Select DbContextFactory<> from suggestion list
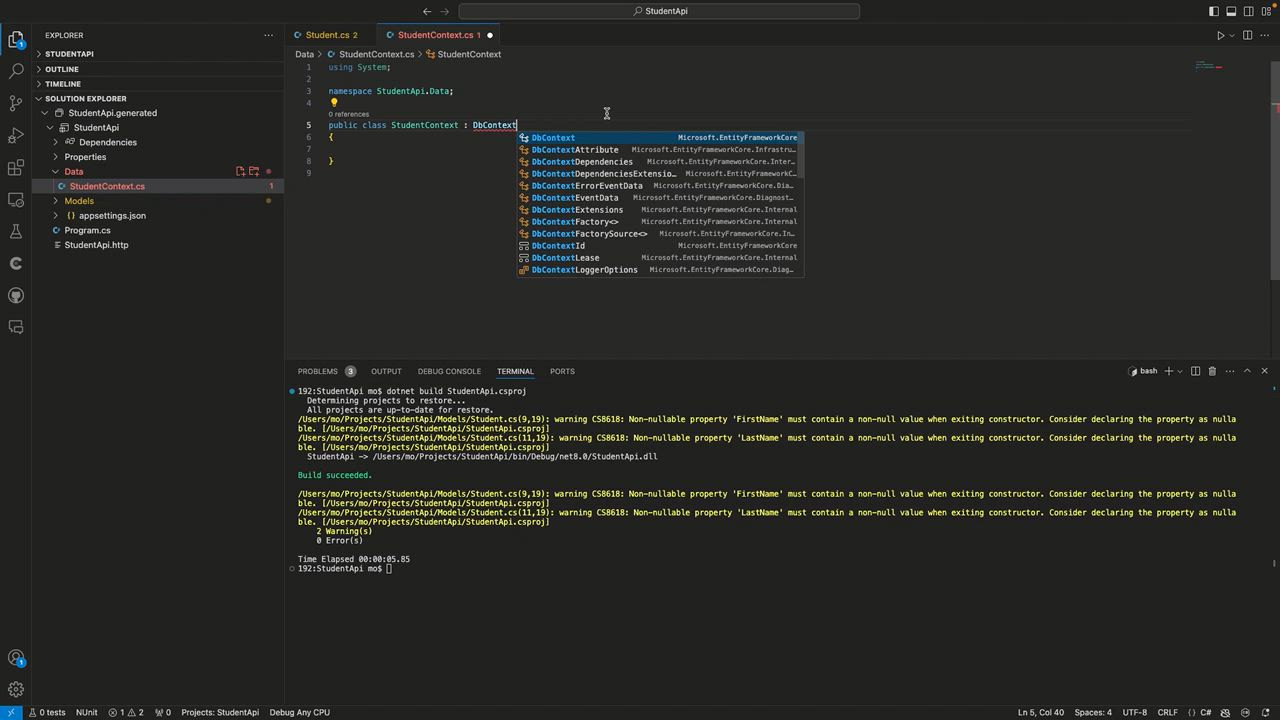The image size is (1280, 720). 574,222
